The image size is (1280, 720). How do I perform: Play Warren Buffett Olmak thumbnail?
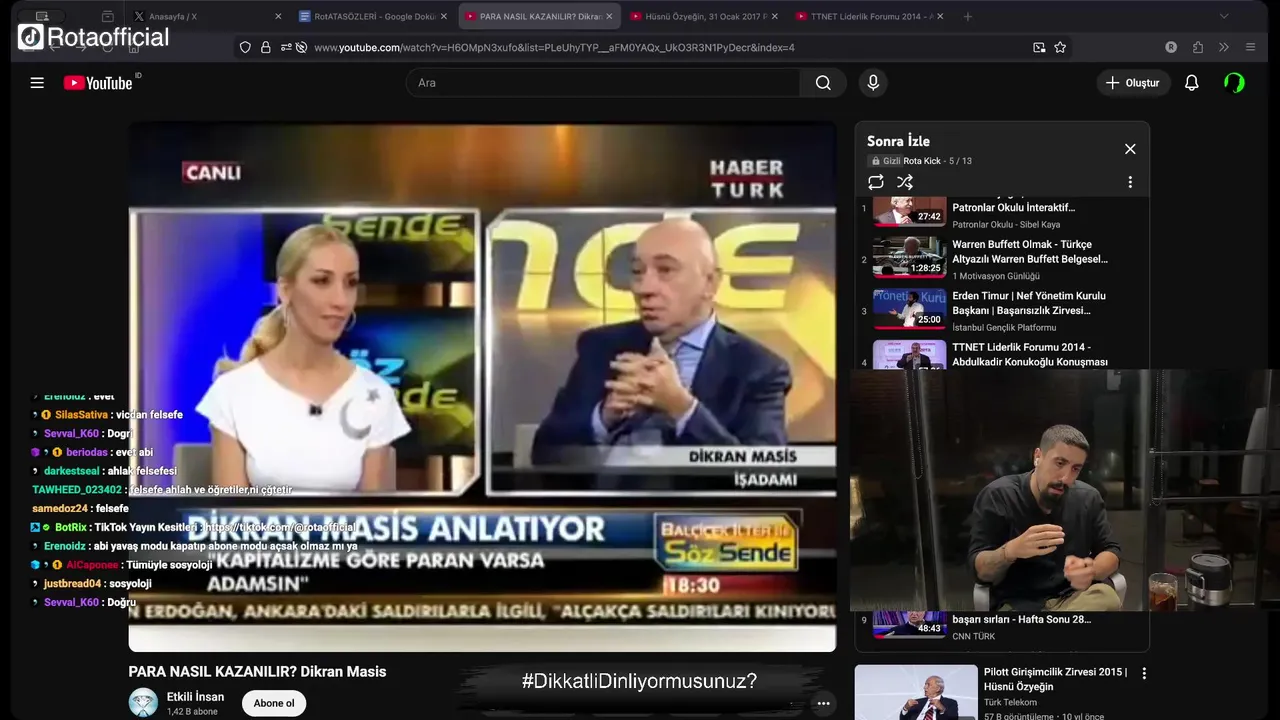click(x=909, y=257)
